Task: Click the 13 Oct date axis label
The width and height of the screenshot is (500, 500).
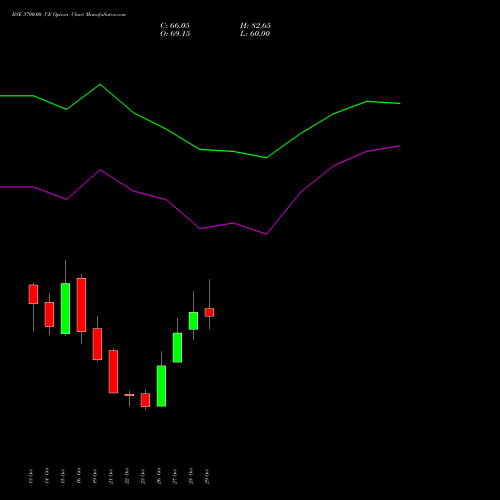Action: pos(31,476)
